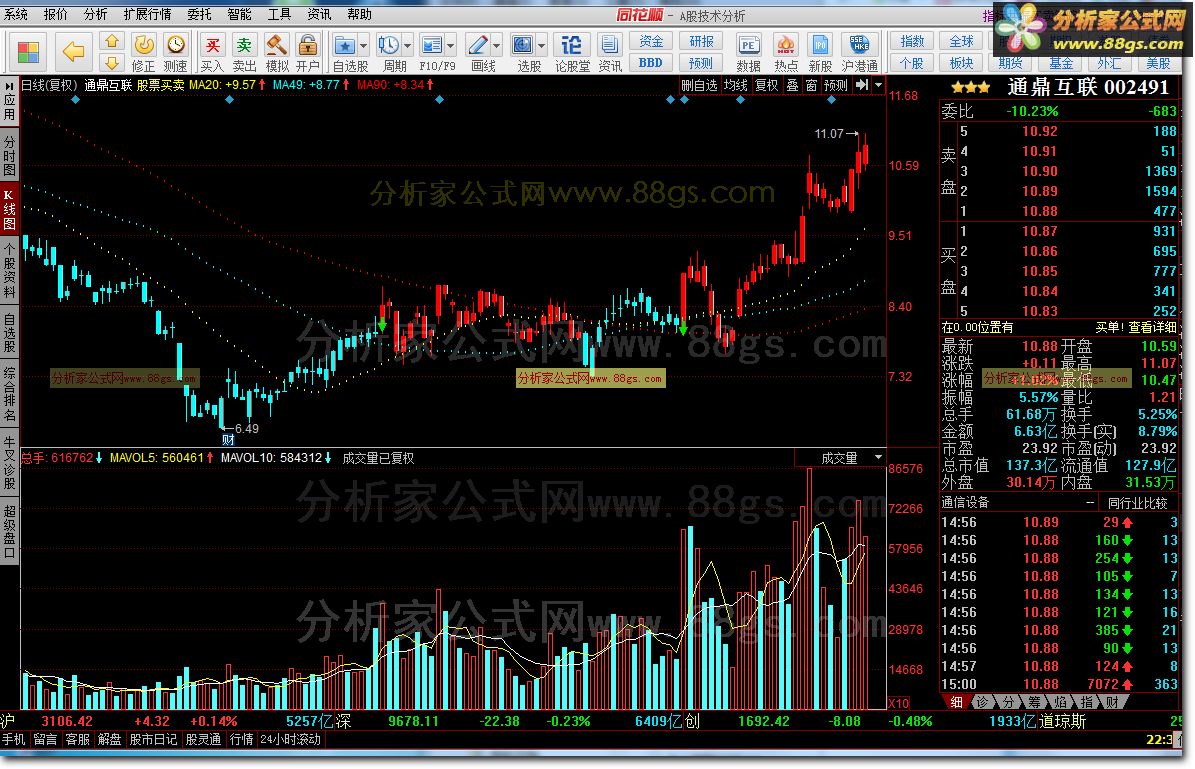The height and width of the screenshot is (769, 1195).
Task: Click the 开户 open account lock icon
Action: click(308, 53)
